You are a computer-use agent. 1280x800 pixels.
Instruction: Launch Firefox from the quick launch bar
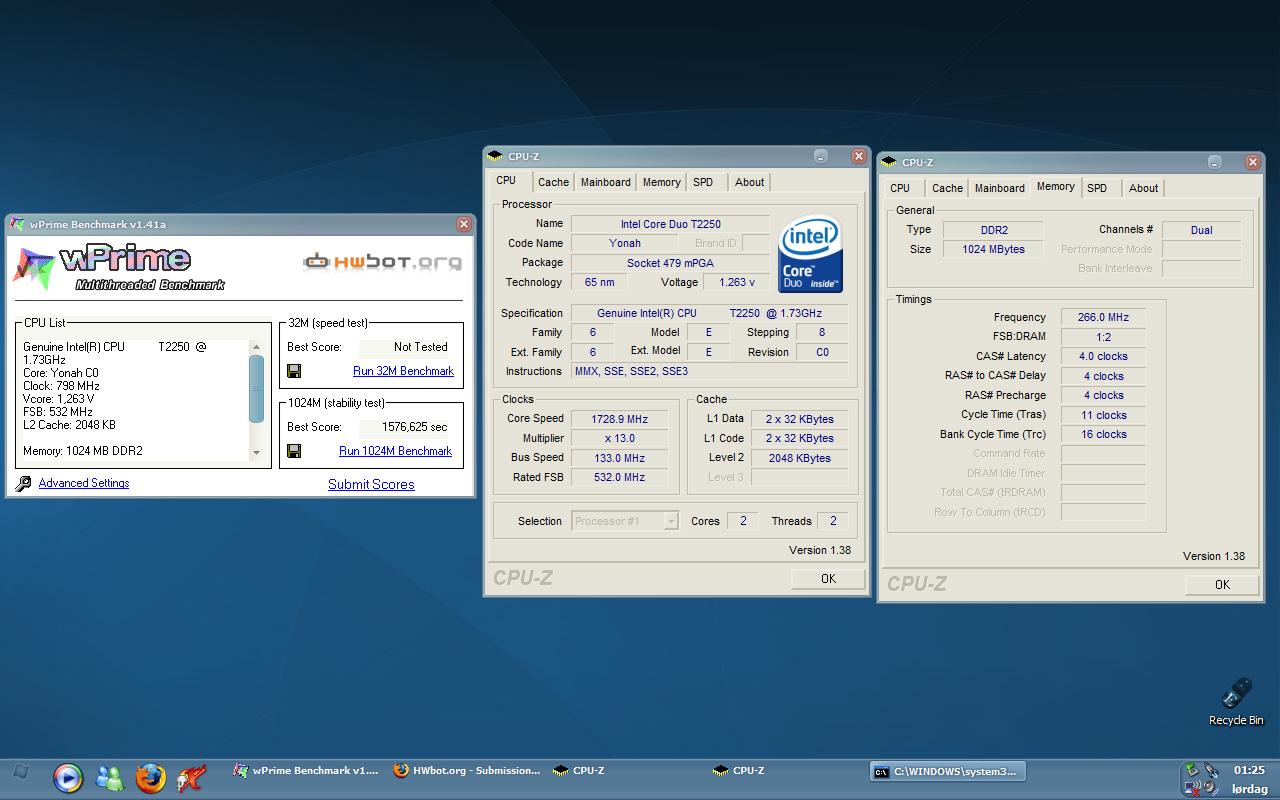pyautogui.click(x=150, y=777)
